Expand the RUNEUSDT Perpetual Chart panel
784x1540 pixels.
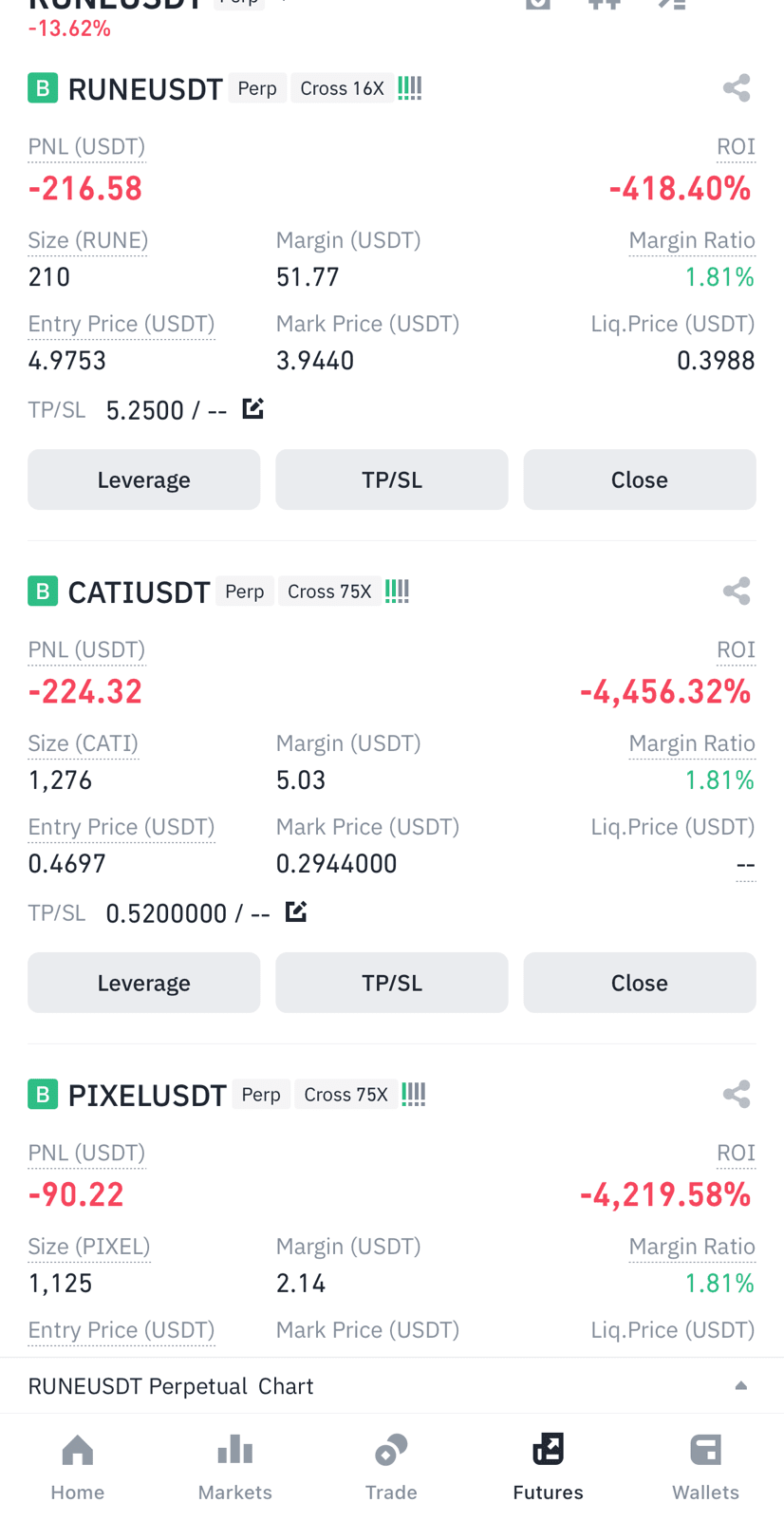click(392, 1386)
